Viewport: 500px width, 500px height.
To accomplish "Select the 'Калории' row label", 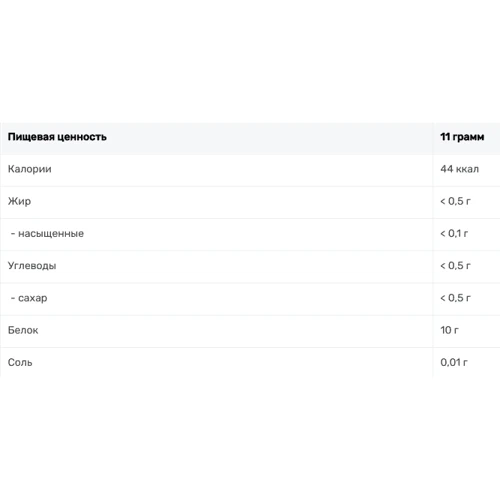I will (30, 169).
